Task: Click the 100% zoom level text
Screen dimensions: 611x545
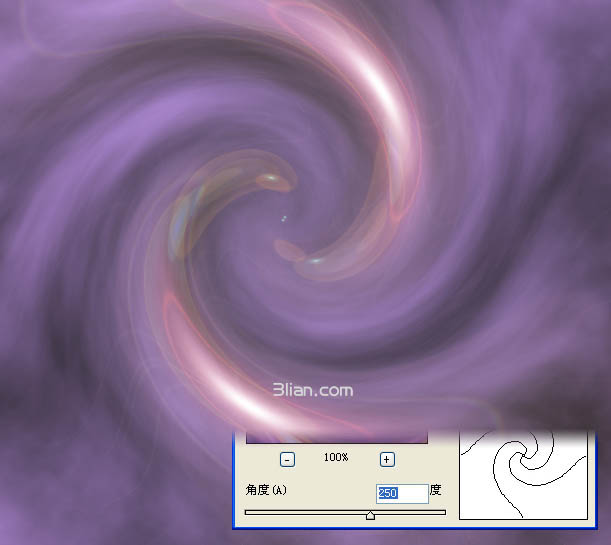Action: point(336,457)
